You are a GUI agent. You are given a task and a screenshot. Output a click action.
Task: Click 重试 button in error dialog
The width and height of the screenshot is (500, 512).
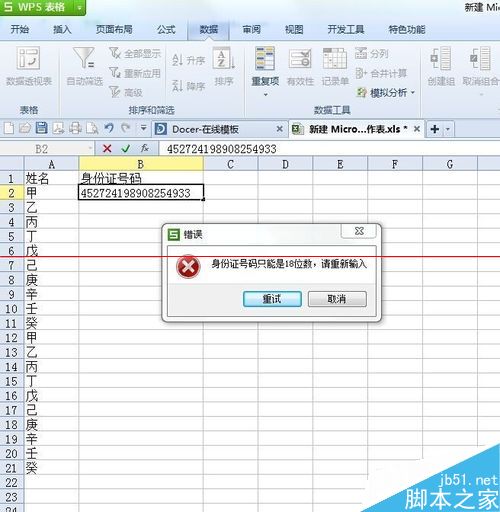272,299
